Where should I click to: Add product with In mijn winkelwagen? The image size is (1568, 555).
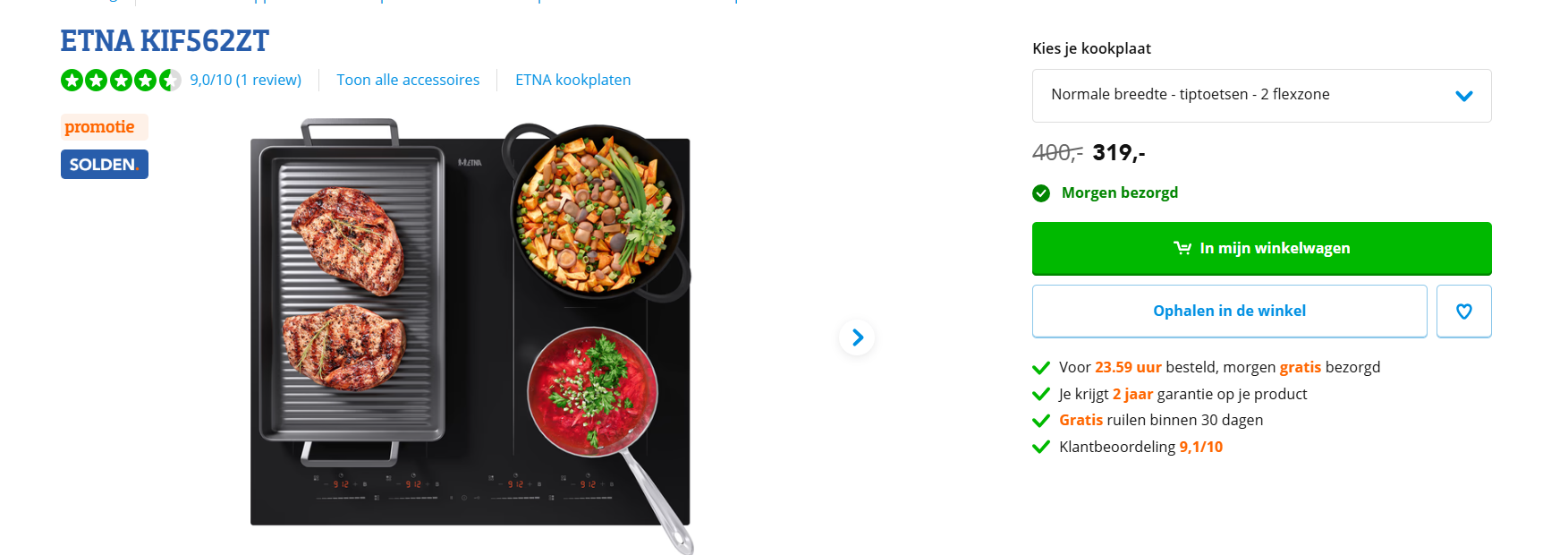coord(1261,248)
